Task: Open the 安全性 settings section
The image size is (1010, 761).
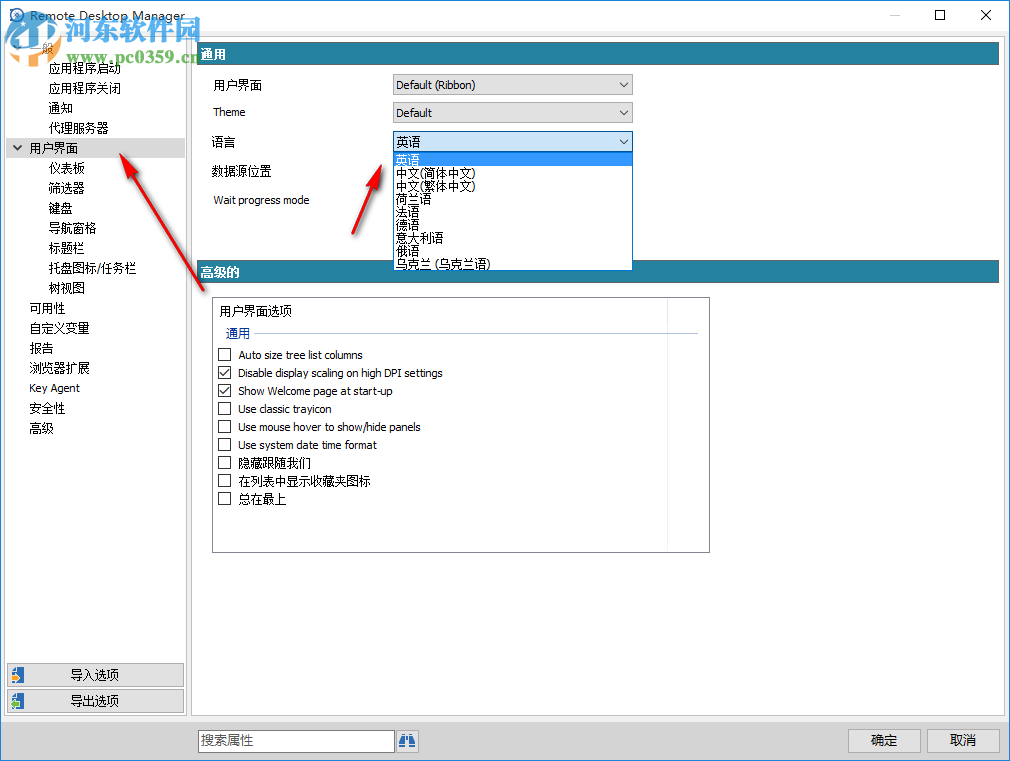Action: click(x=47, y=407)
